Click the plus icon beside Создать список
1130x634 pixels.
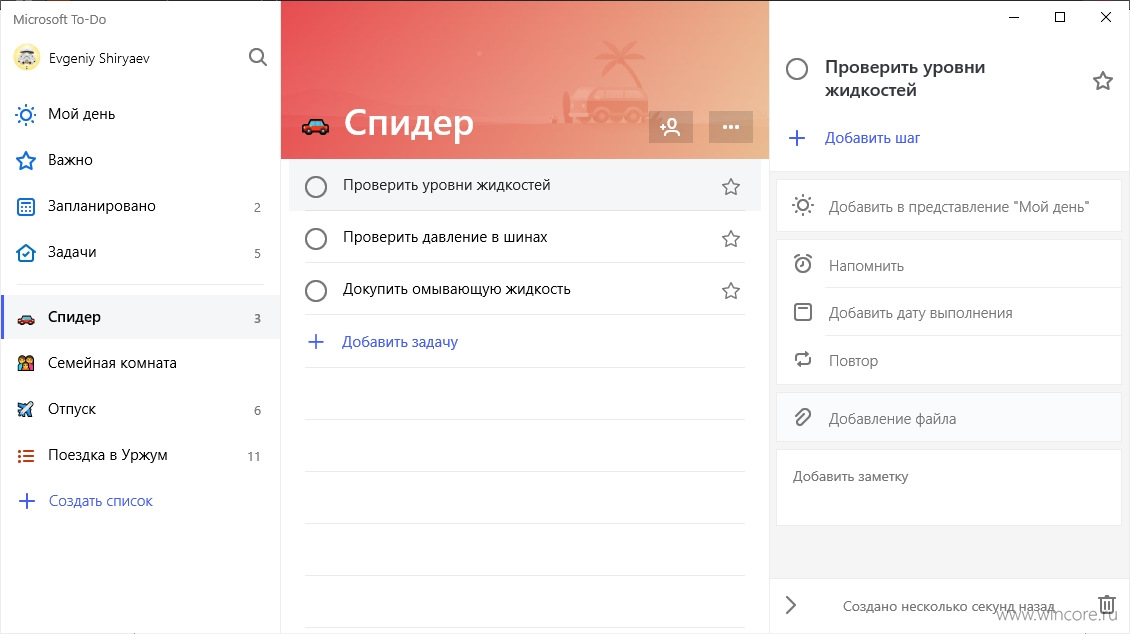pyautogui.click(x=27, y=501)
